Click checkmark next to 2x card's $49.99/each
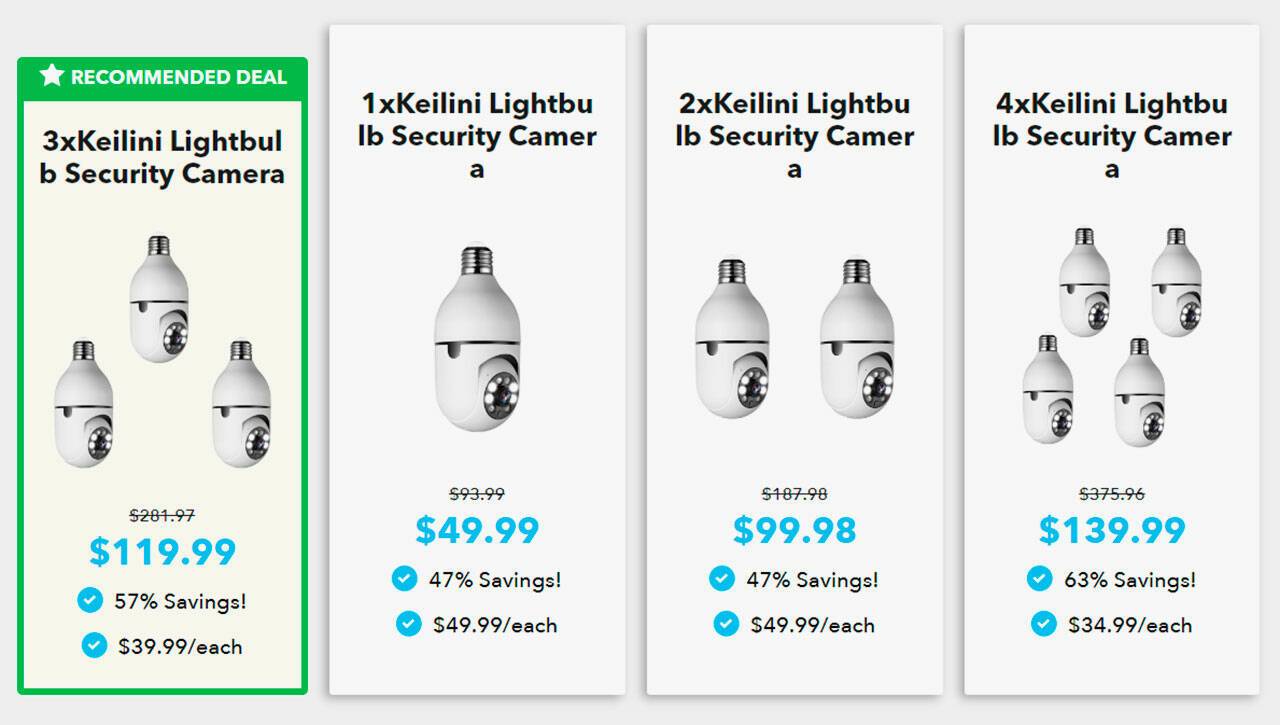Viewport: 1280px width, 725px height. 726,624
